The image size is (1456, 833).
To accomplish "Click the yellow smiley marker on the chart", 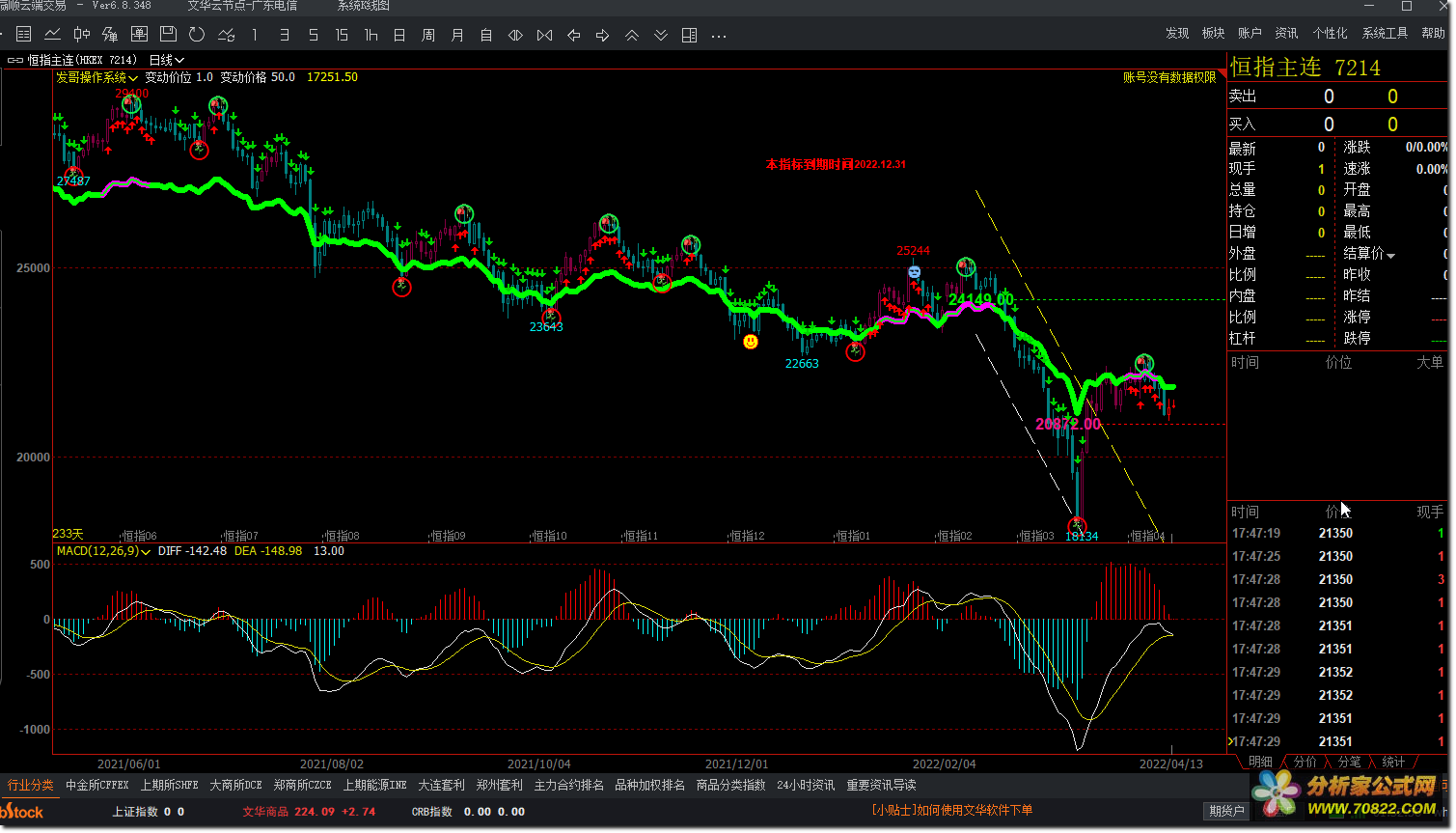I will point(751,341).
